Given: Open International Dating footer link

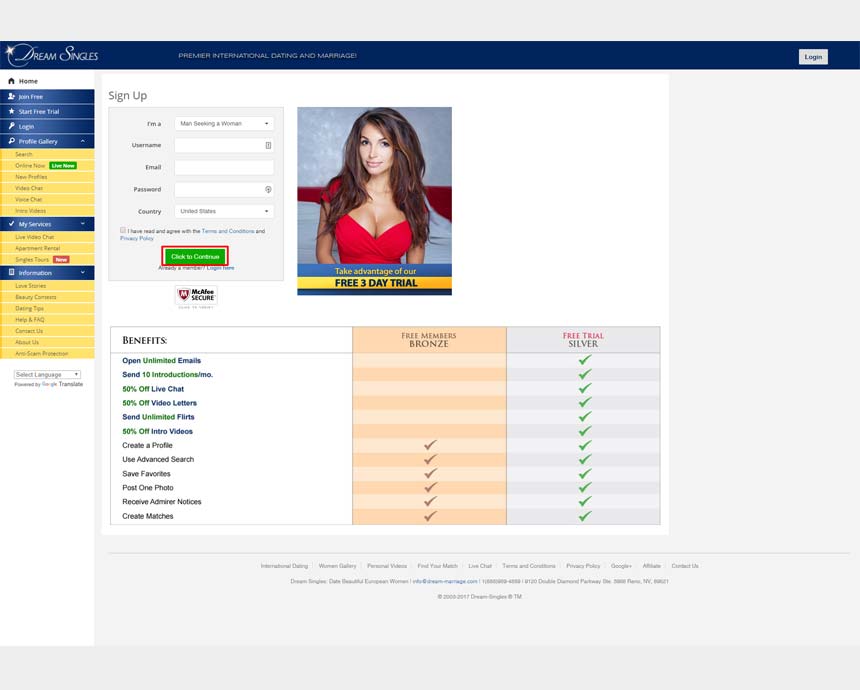Looking at the screenshot, I should pyautogui.click(x=284, y=565).
